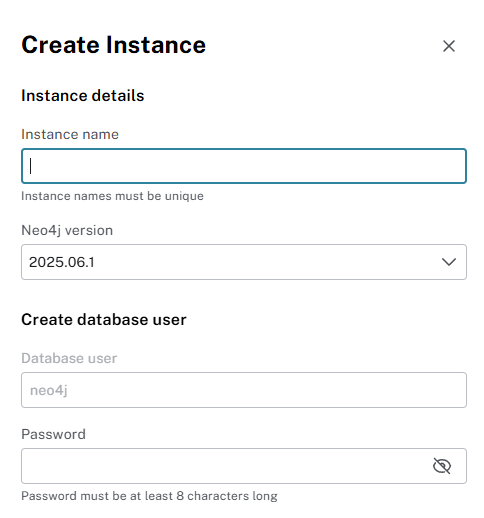Click the "Instance details" section heading
This screenshot has height=518, width=484.
[x=83, y=96]
